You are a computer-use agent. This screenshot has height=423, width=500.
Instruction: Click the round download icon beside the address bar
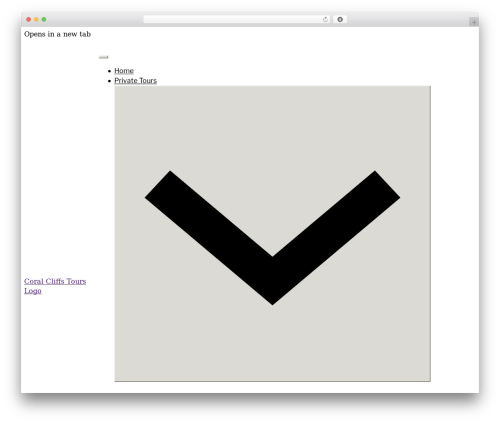340,20
